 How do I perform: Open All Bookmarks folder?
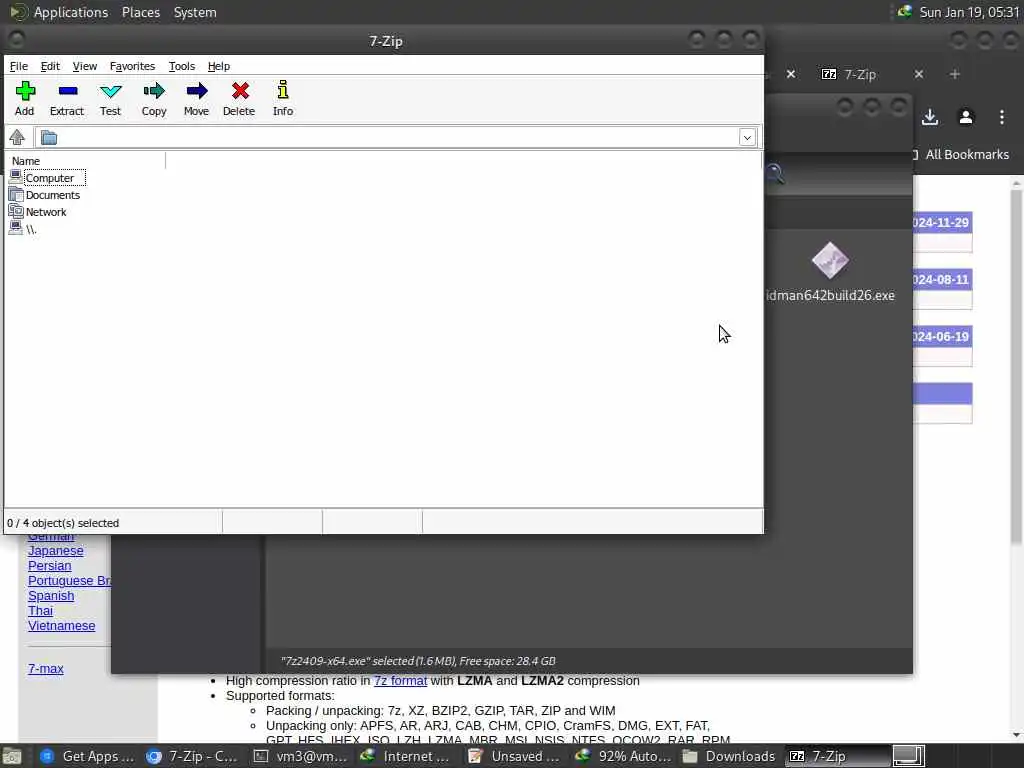pos(961,155)
